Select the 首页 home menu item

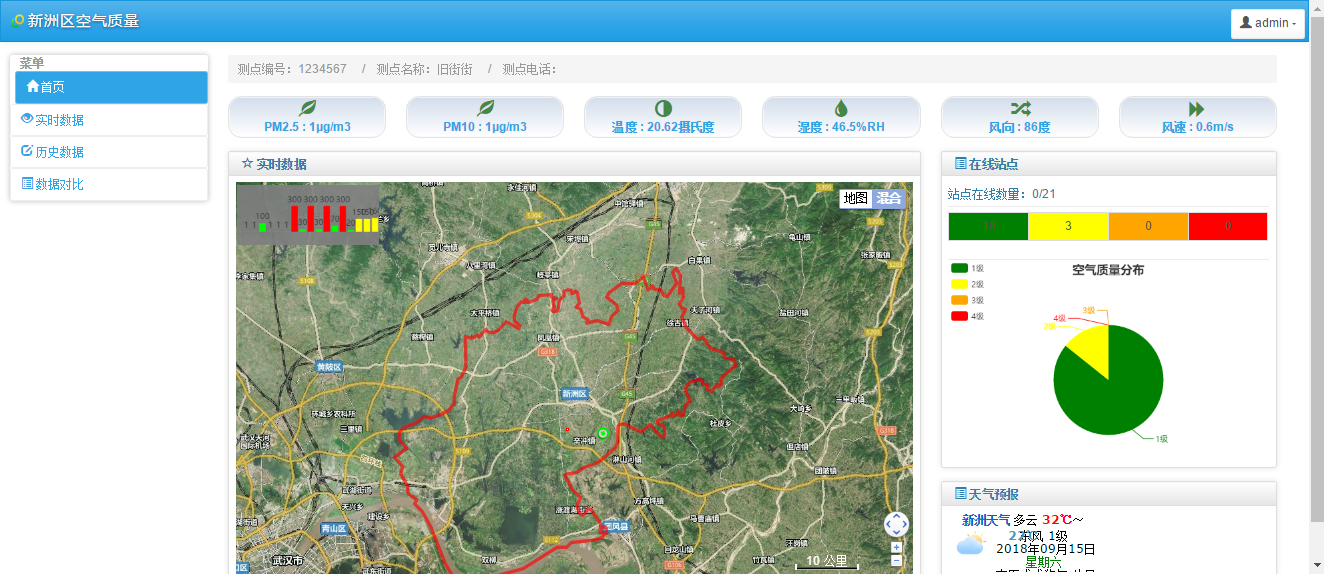[111, 87]
